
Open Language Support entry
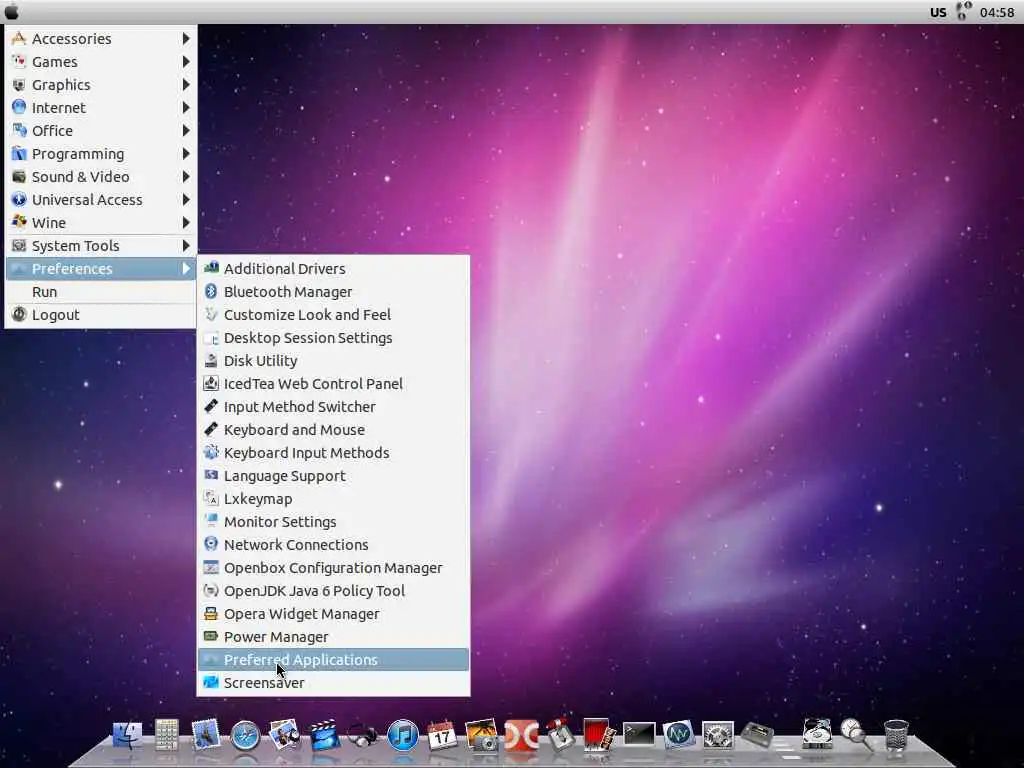pos(333,475)
